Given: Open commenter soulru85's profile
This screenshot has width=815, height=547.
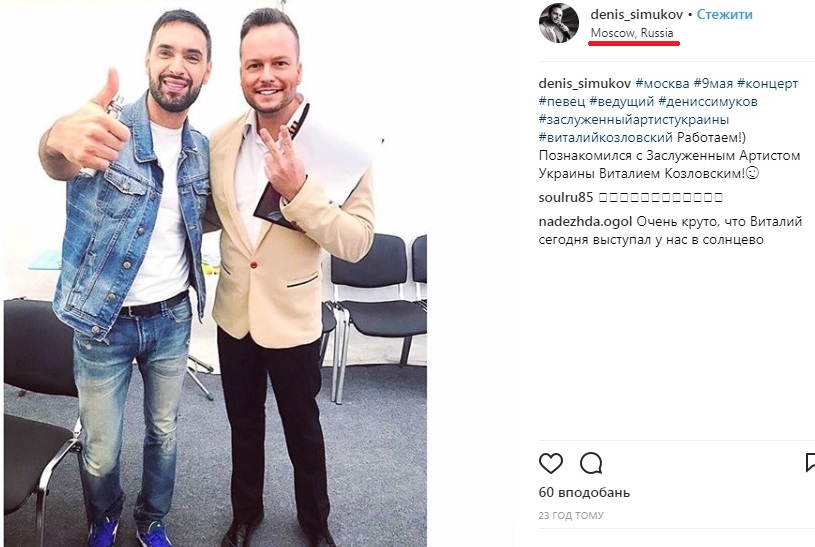Looking at the screenshot, I should point(566,198).
